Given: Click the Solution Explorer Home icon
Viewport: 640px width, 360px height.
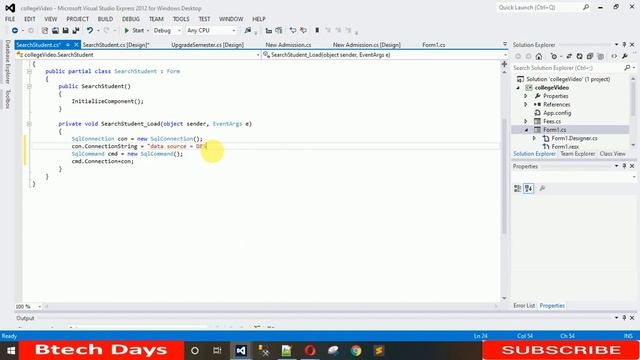Looking at the screenshot, I should 539,56.
